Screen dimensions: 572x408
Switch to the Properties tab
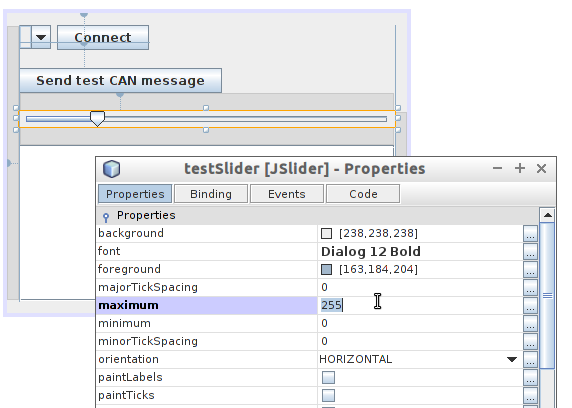pyautogui.click(x=135, y=194)
